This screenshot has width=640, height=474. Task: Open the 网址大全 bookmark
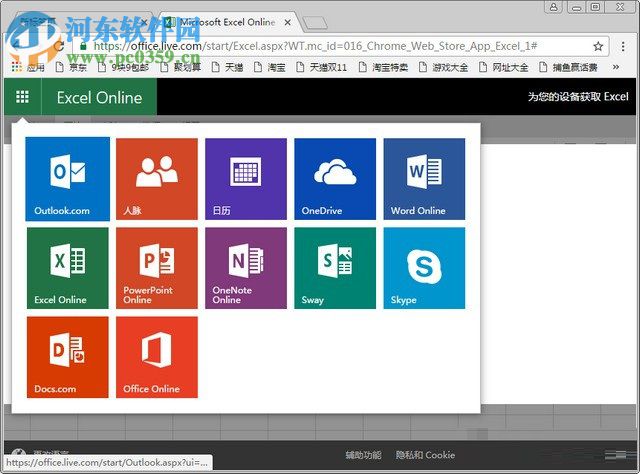pyautogui.click(x=503, y=67)
